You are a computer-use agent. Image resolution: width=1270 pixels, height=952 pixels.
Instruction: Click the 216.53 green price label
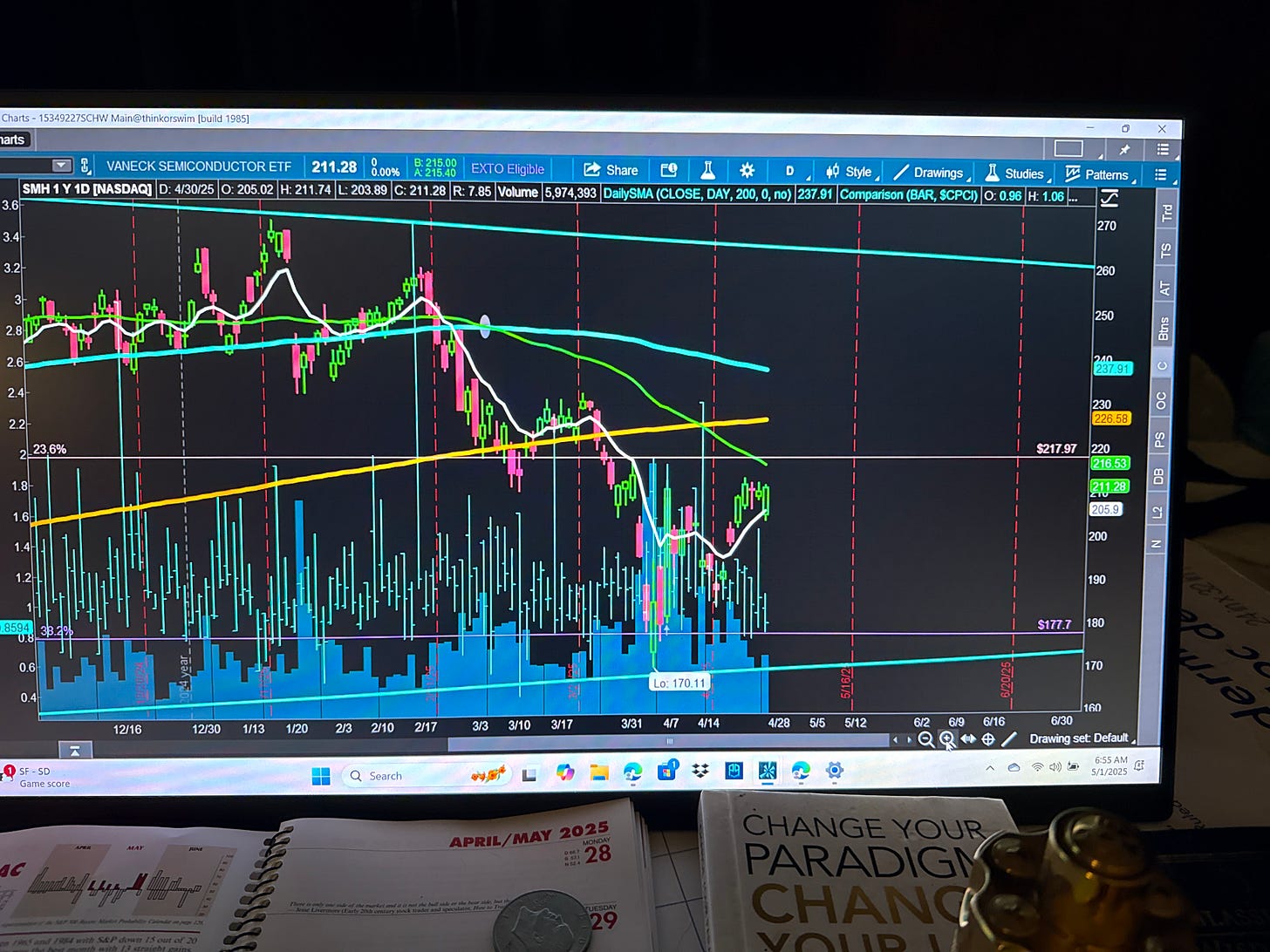coord(1110,464)
